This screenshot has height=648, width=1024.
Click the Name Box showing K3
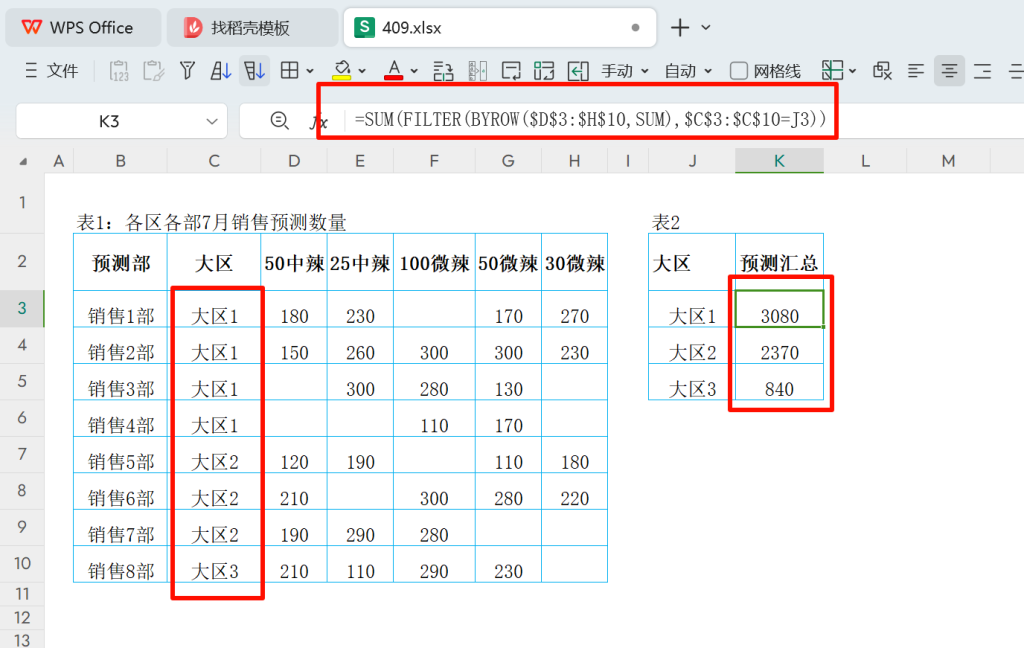(x=108, y=122)
